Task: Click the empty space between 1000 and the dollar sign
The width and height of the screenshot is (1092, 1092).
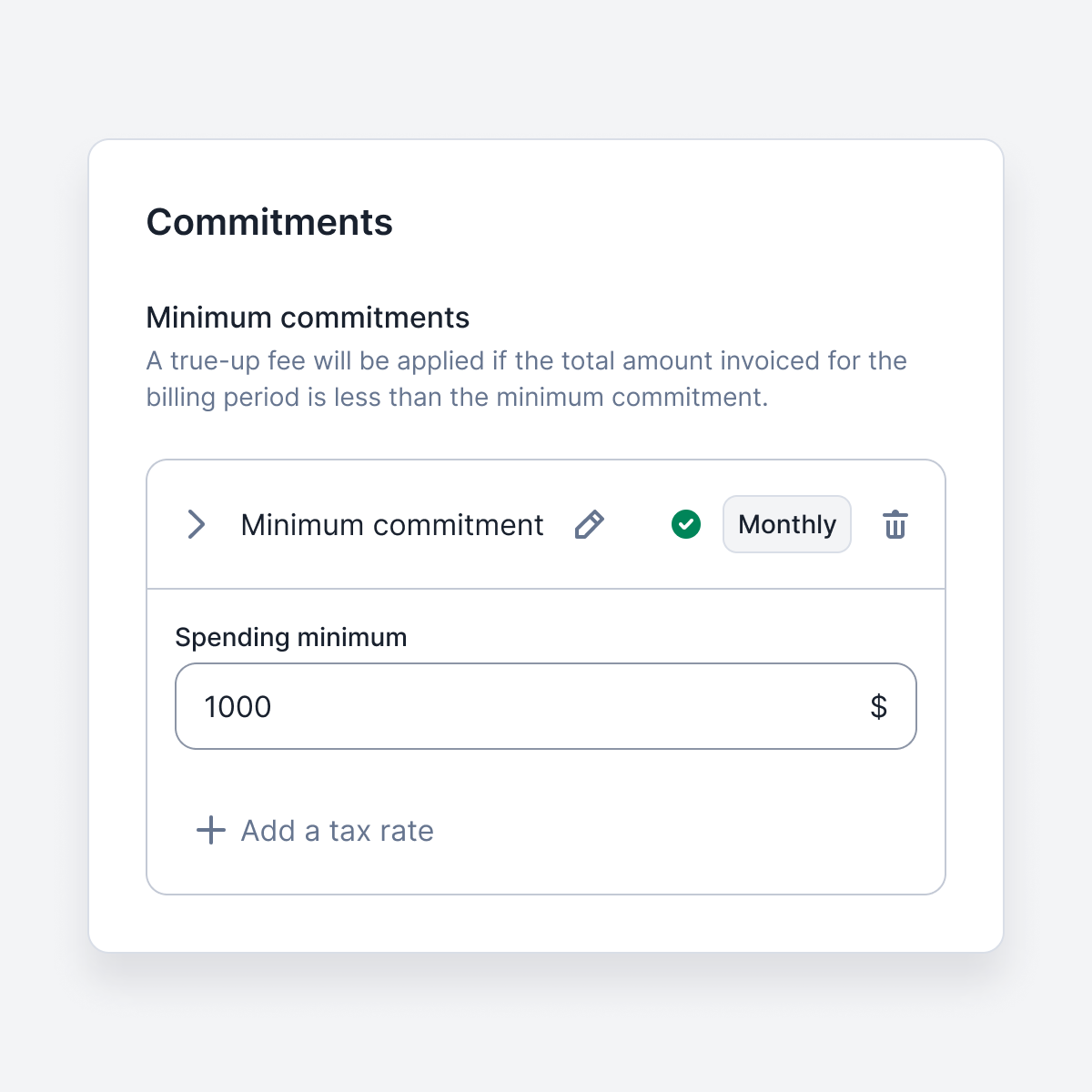Action: pos(569,706)
